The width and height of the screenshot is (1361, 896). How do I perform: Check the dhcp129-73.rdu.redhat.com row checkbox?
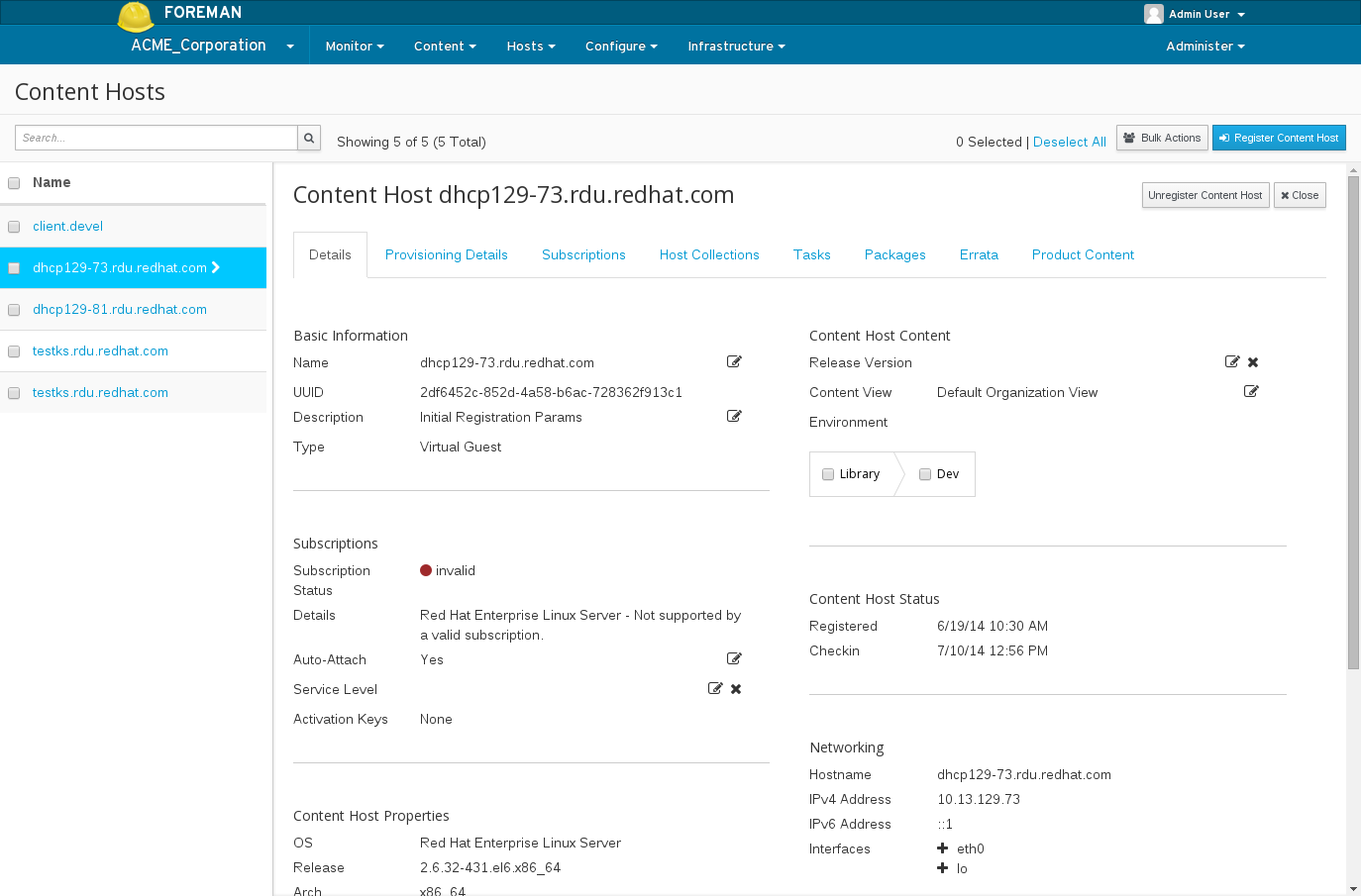[x=14, y=268]
